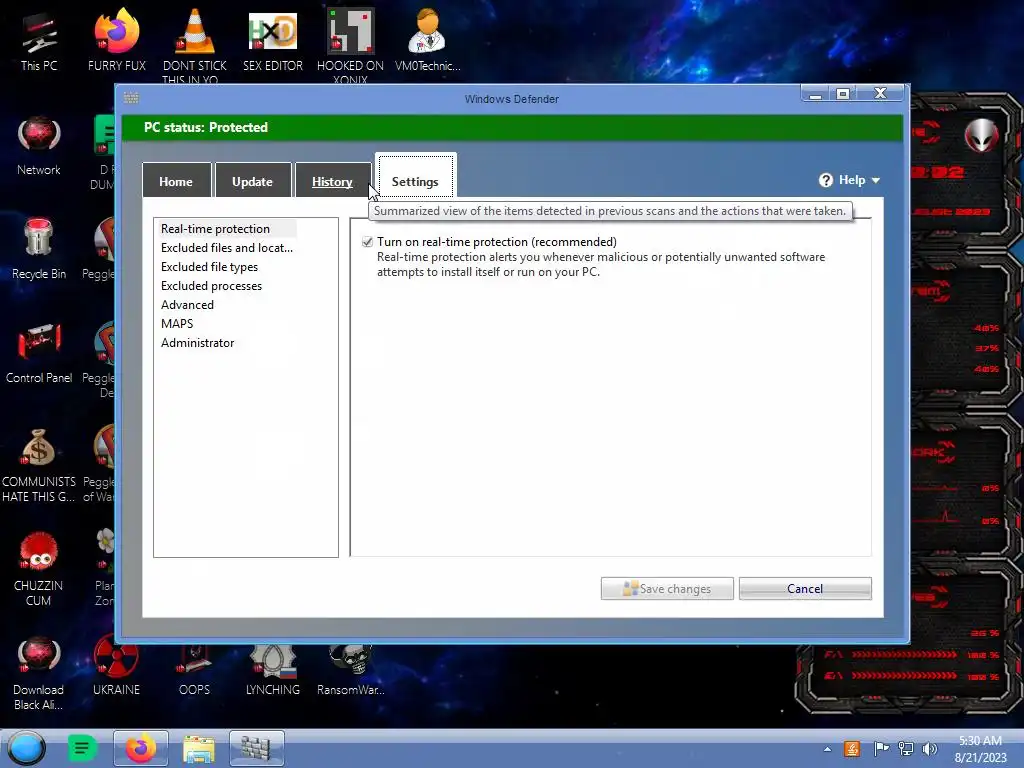Open MAPS settings entry
Viewport: 1024px width, 768px height.
(x=177, y=323)
